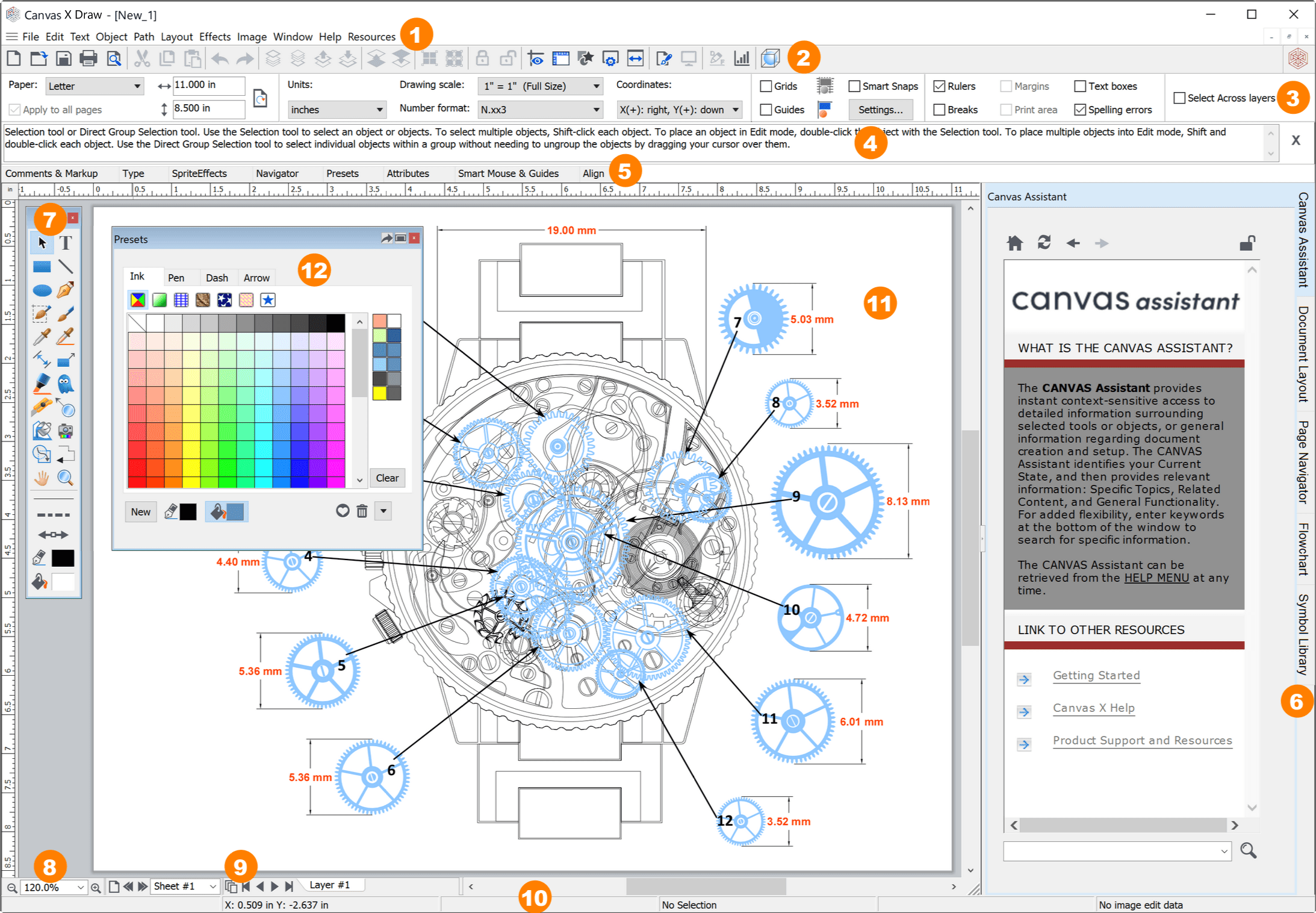Uncheck the Rulers checkbox

pyautogui.click(x=939, y=86)
